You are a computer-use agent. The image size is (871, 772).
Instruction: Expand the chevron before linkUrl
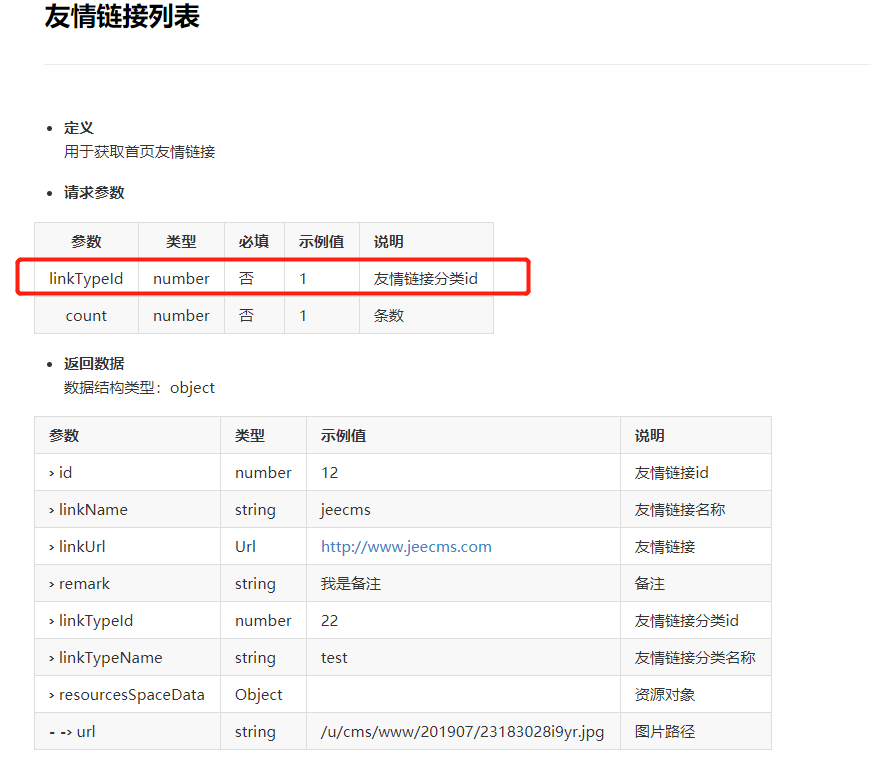(52, 547)
